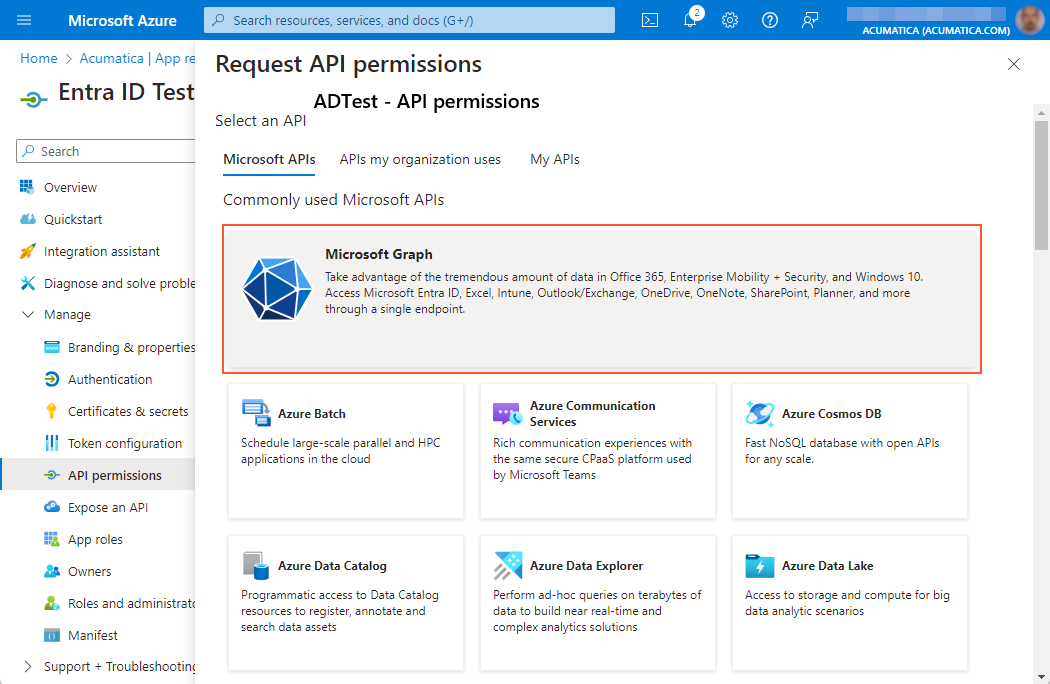This screenshot has height=684, width=1050.
Task: Go to Home via the breadcrumb
Action: [x=38, y=58]
